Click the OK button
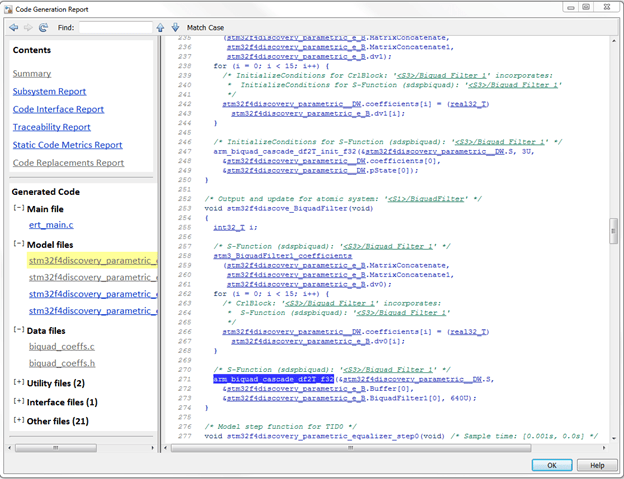The height and width of the screenshot is (479, 624). [552, 465]
